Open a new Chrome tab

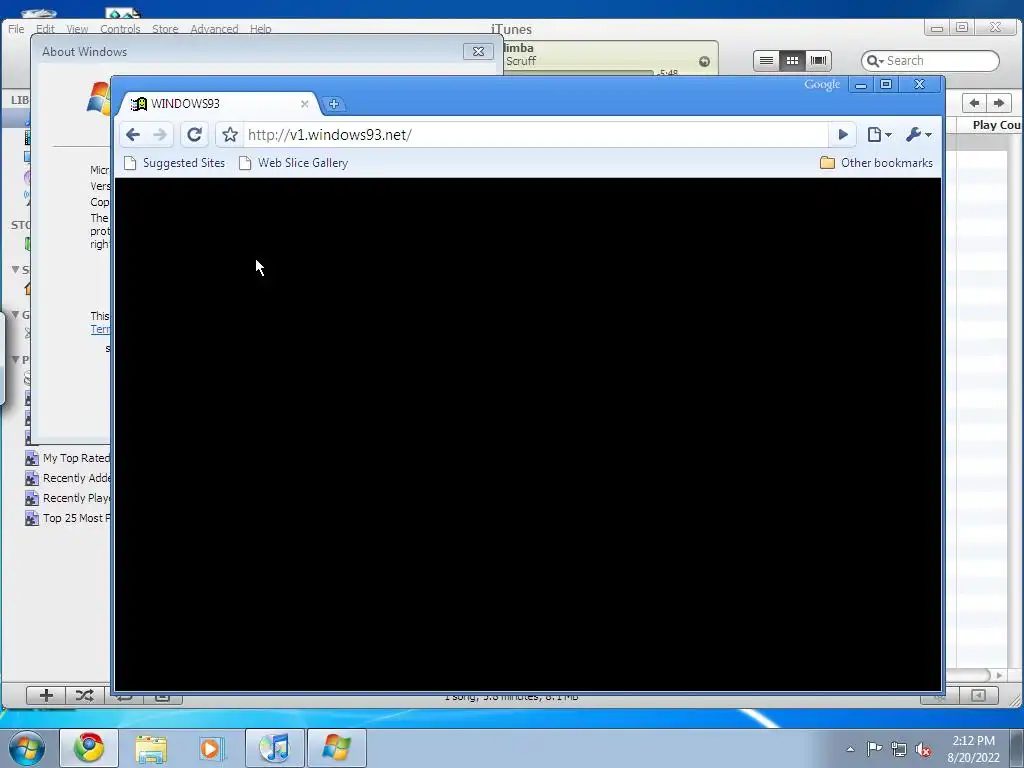(334, 104)
